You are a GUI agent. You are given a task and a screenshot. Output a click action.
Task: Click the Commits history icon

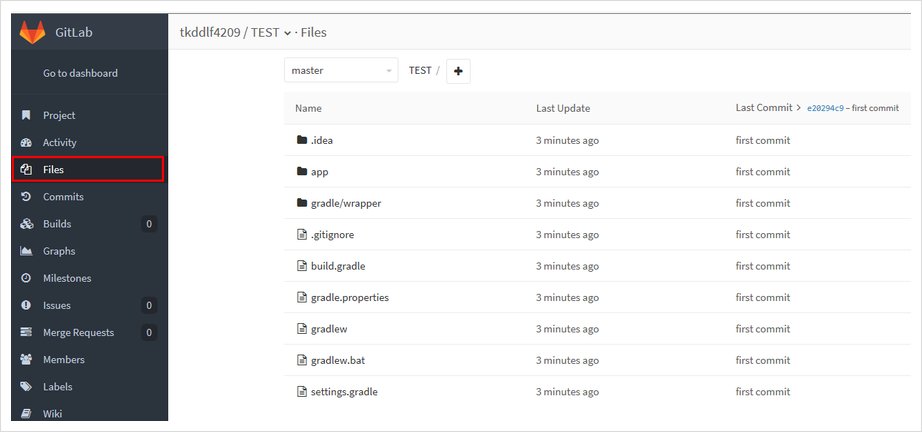(26, 196)
